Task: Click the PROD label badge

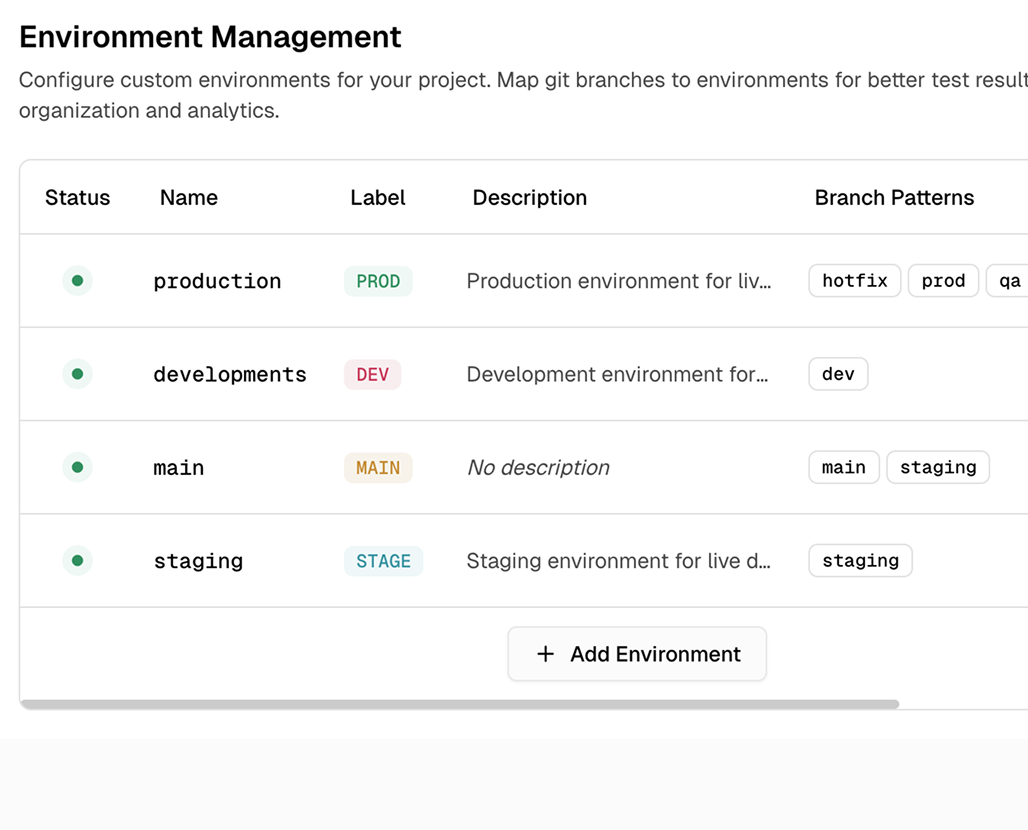Action: (378, 281)
